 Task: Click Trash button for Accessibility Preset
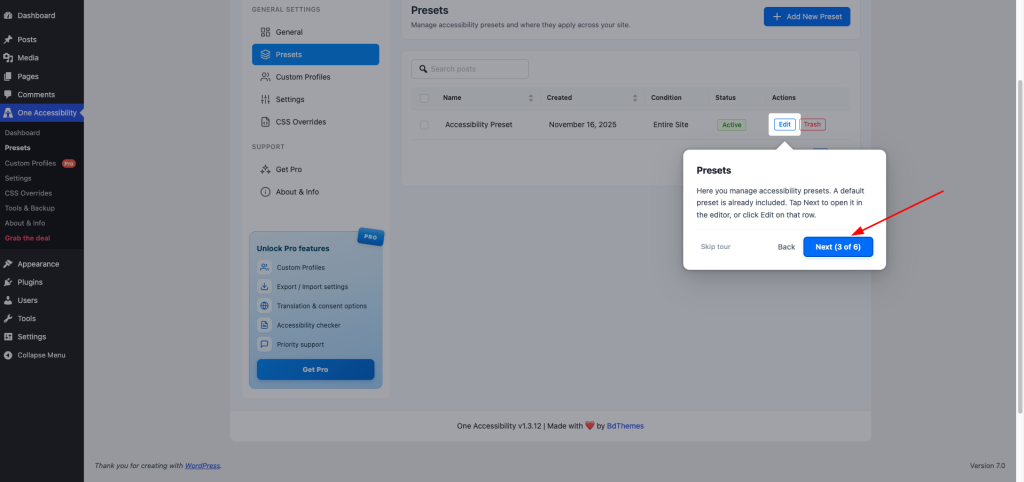tap(812, 124)
